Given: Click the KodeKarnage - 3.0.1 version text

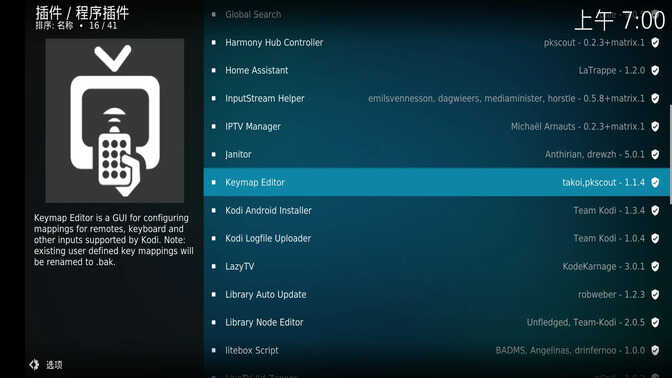Looking at the screenshot, I should (603, 267).
